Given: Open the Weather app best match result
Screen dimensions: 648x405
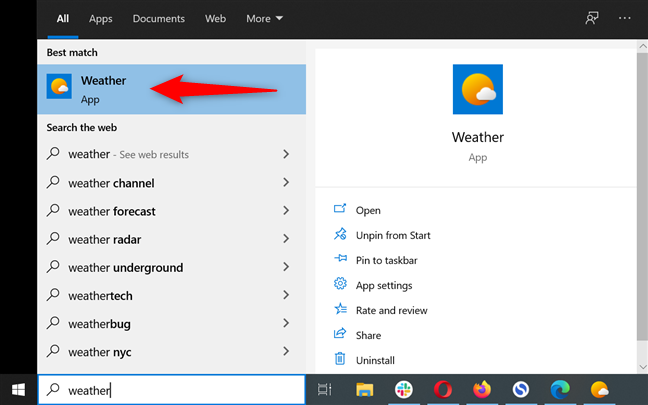Looking at the screenshot, I should pos(172,89).
